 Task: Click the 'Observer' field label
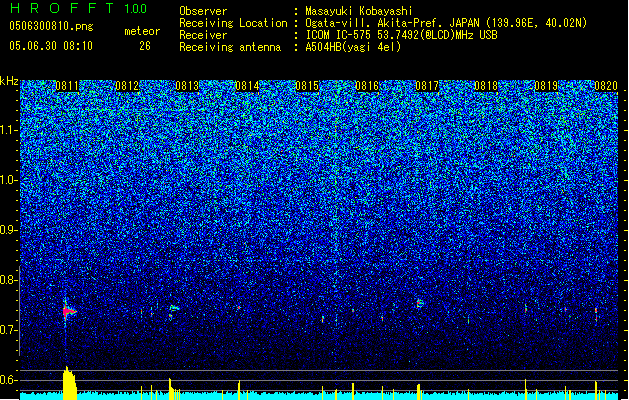(203, 11)
